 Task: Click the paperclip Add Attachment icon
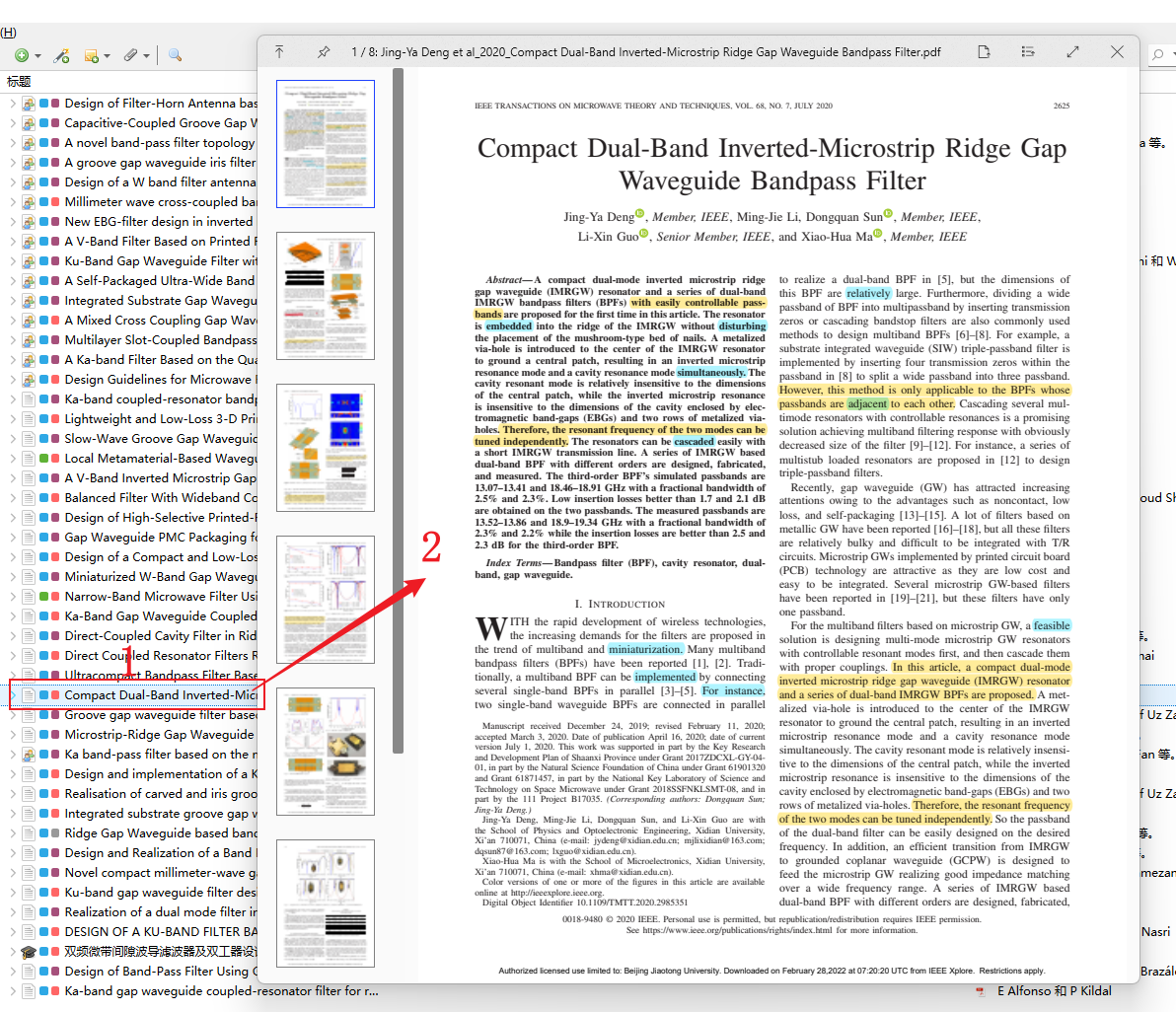(130, 55)
